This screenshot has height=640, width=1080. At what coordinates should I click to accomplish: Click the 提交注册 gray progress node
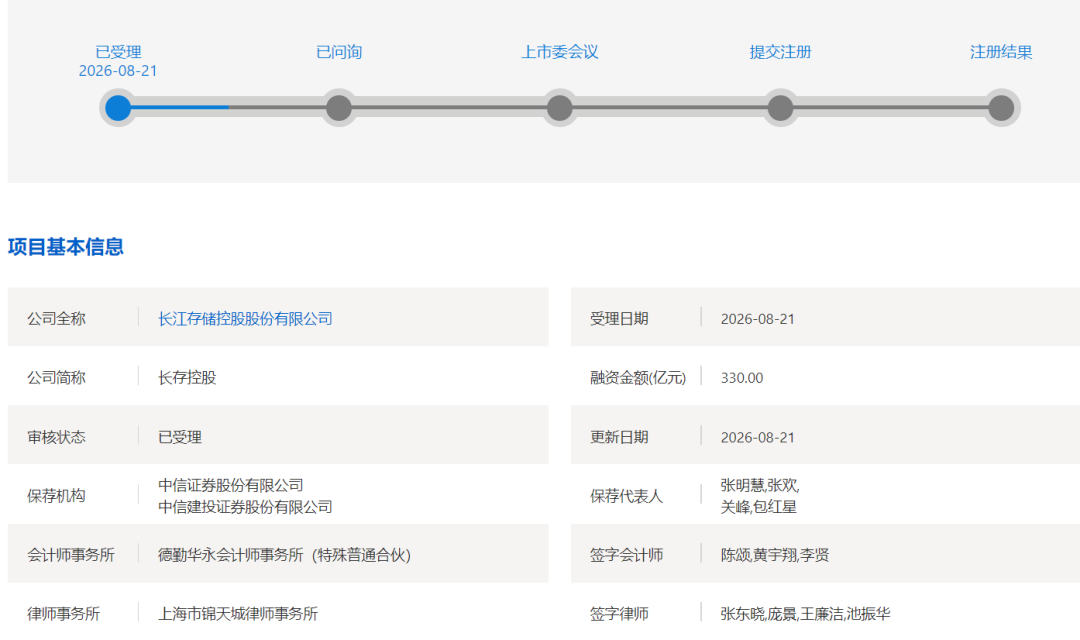coord(780,108)
